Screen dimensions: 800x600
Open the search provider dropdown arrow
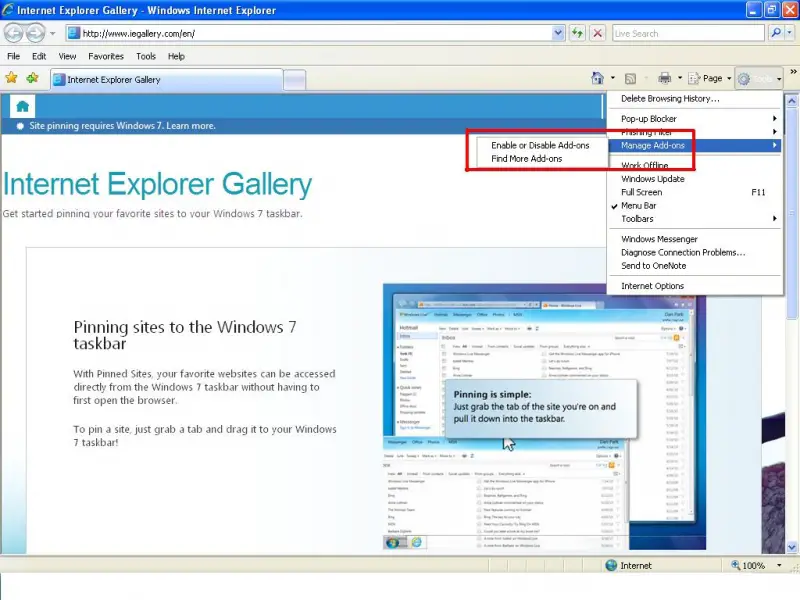pyautogui.click(x=789, y=33)
